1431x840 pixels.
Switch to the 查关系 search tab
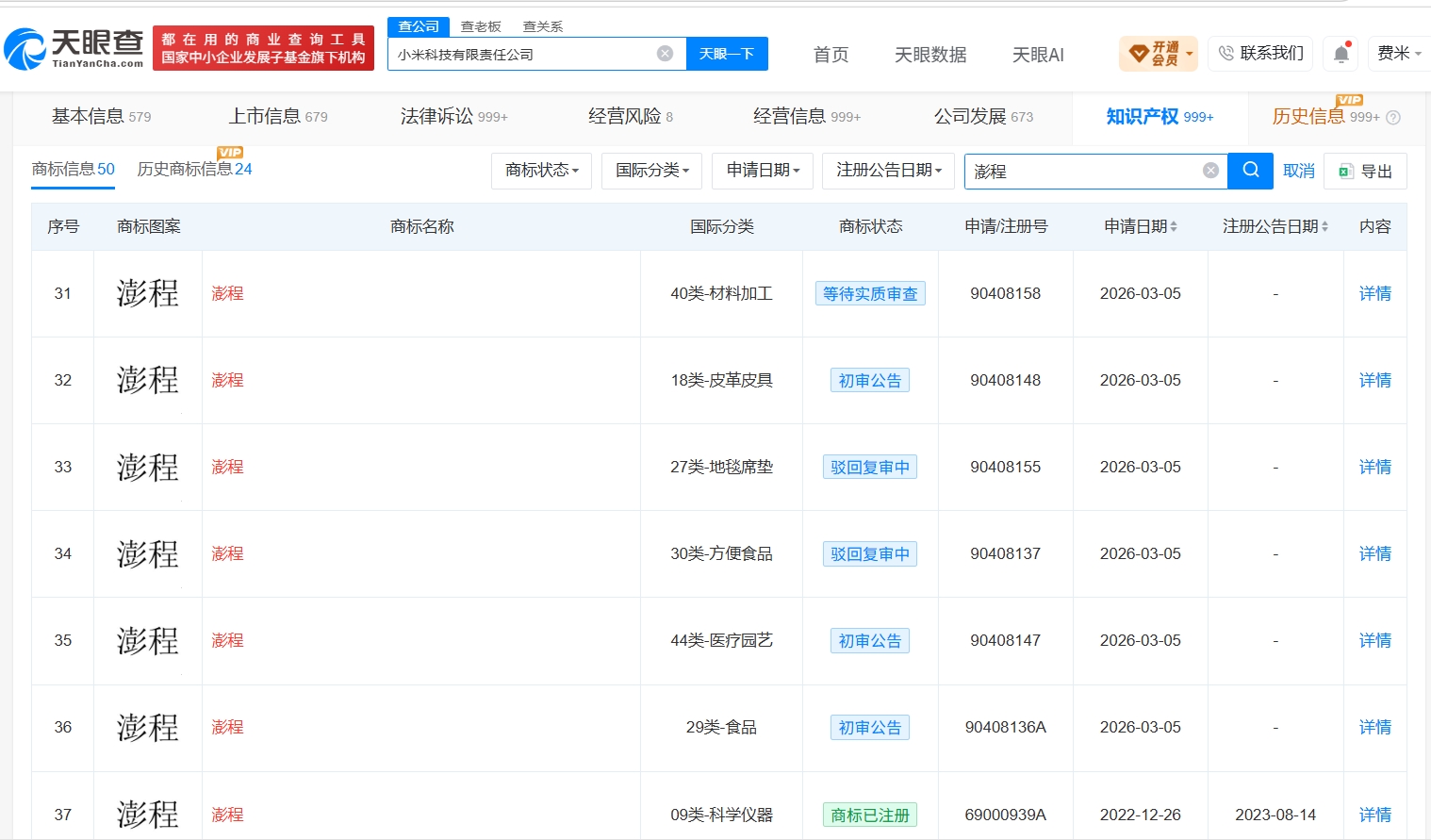543,26
